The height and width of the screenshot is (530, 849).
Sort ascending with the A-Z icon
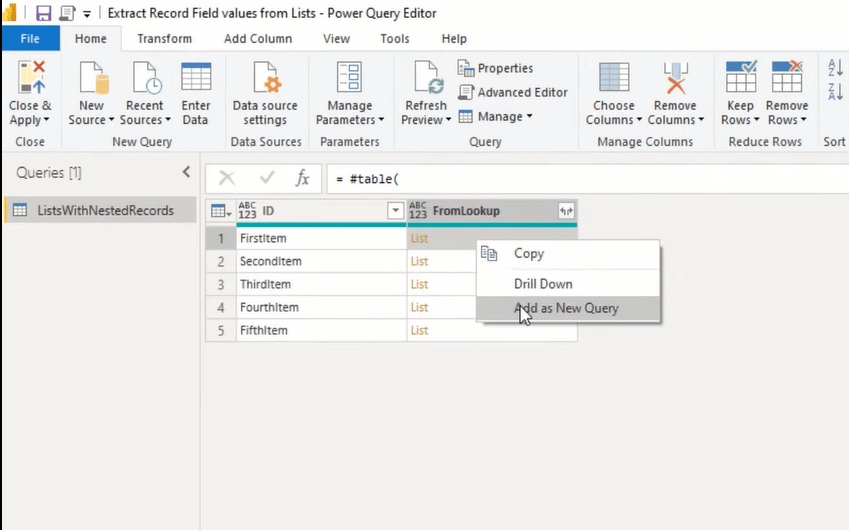click(x=835, y=68)
